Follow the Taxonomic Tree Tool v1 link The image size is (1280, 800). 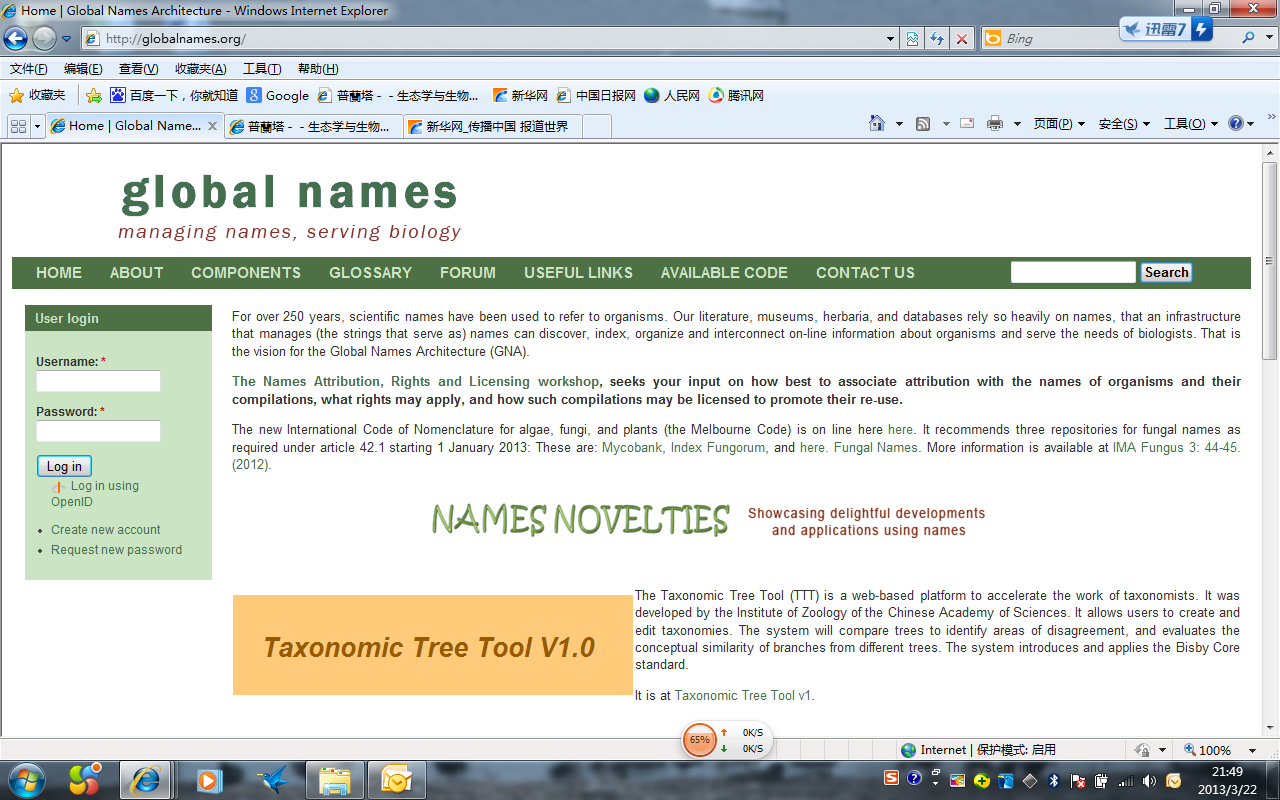[742, 695]
